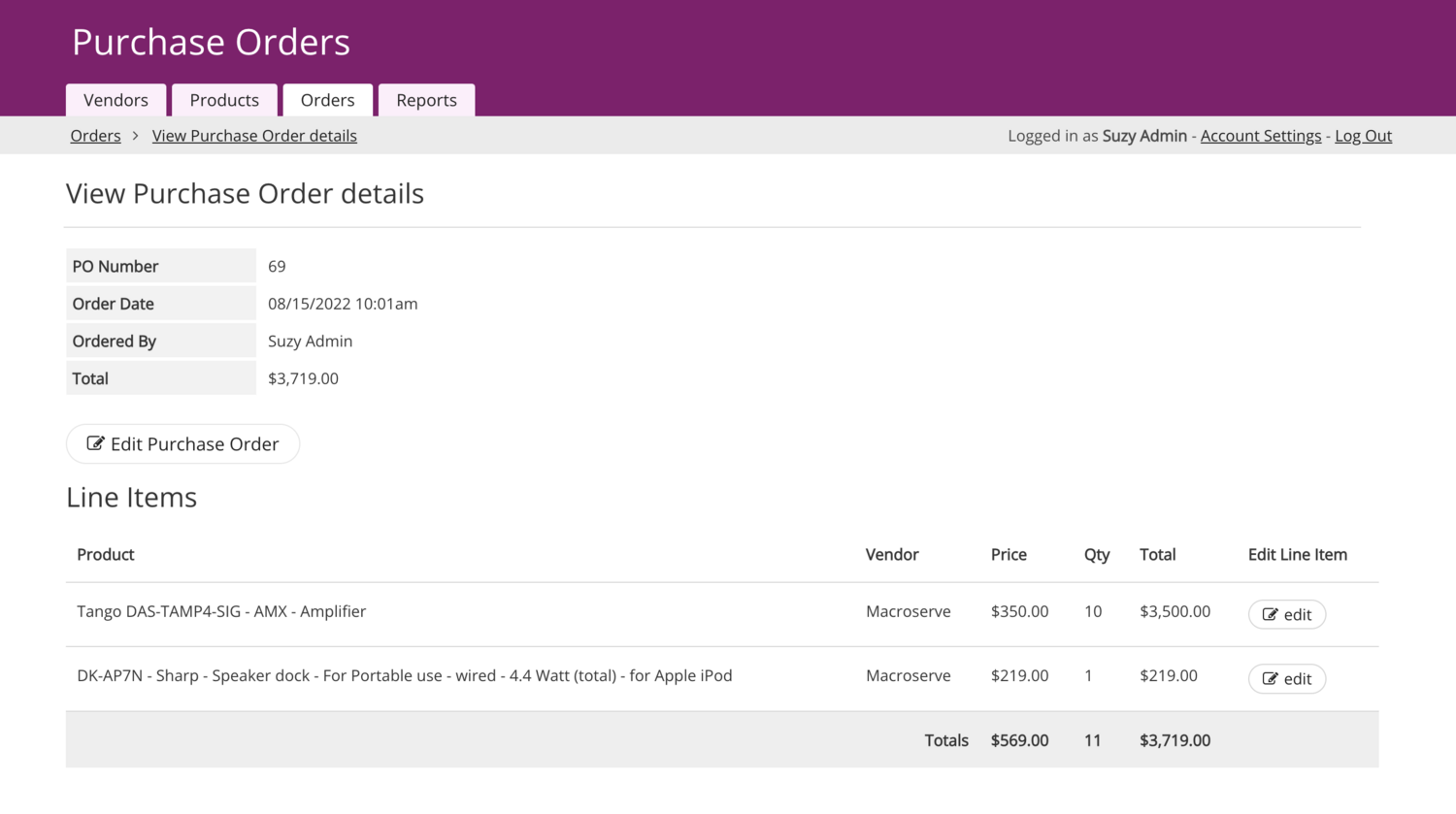Viewport: 1456px width, 814px height.
Task: Click the Orders breadcrumb link
Action: tap(95, 136)
